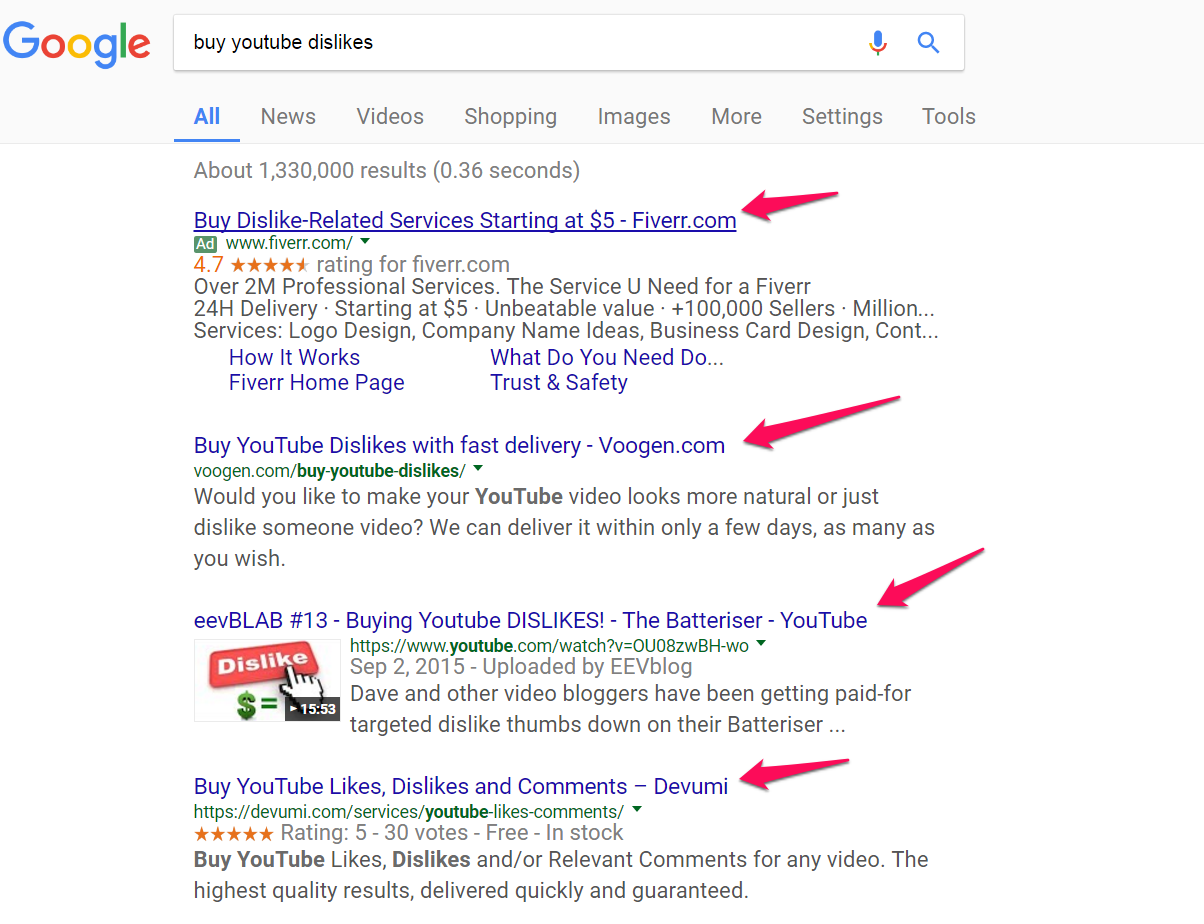Click the devumi.com services URL text
Image resolution: width=1204 pixels, height=924 pixels.
[x=409, y=813]
